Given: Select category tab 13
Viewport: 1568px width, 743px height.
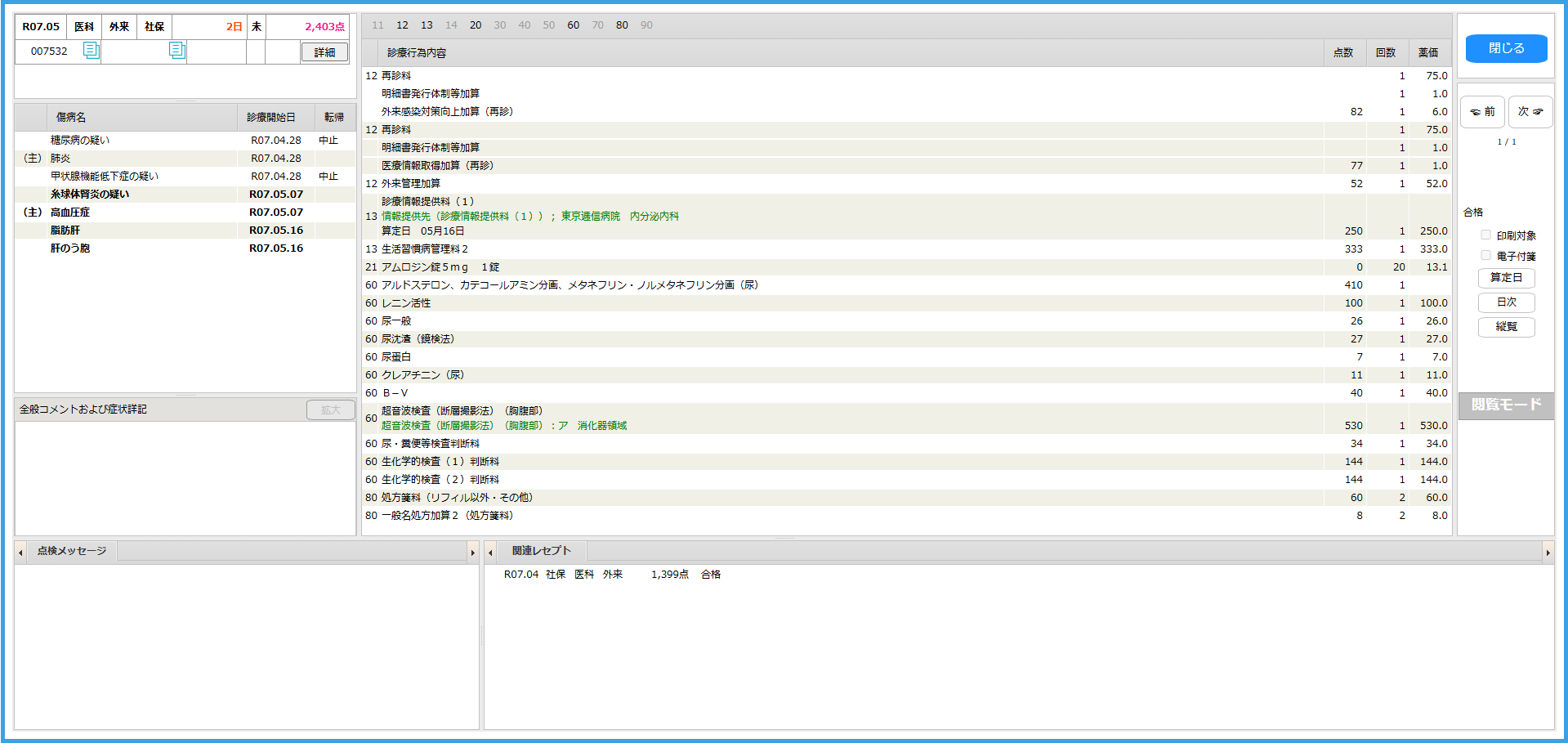Looking at the screenshot, I should click(x=427, y=25).
